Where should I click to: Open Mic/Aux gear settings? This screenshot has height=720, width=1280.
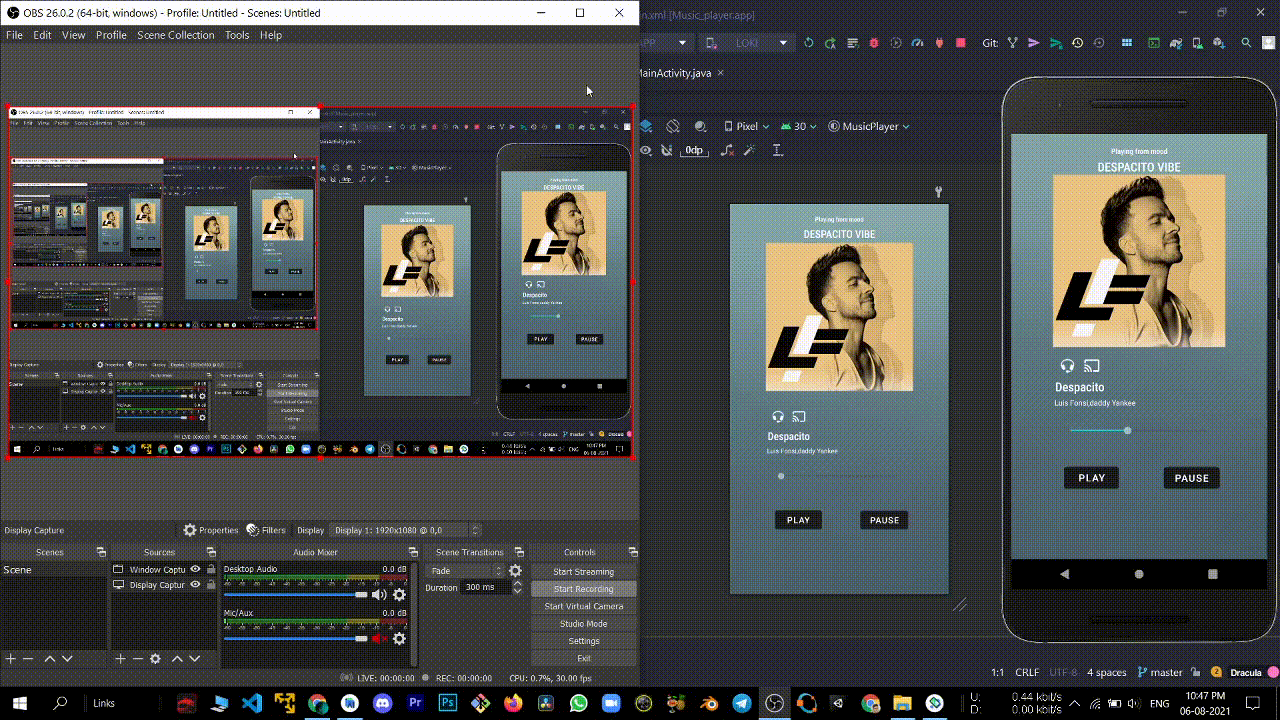399,638
